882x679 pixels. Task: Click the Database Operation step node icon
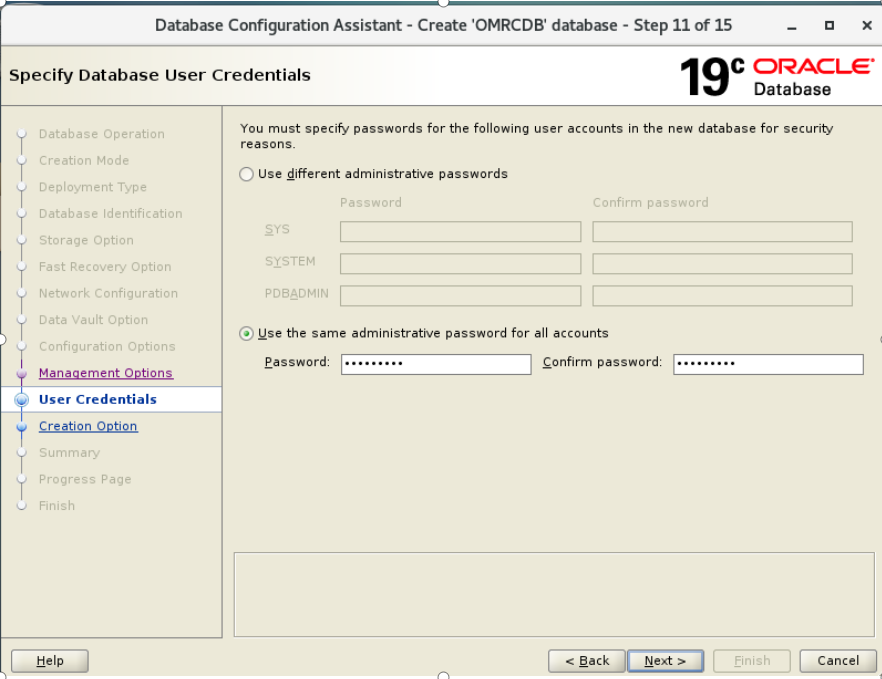click(23, 134)
